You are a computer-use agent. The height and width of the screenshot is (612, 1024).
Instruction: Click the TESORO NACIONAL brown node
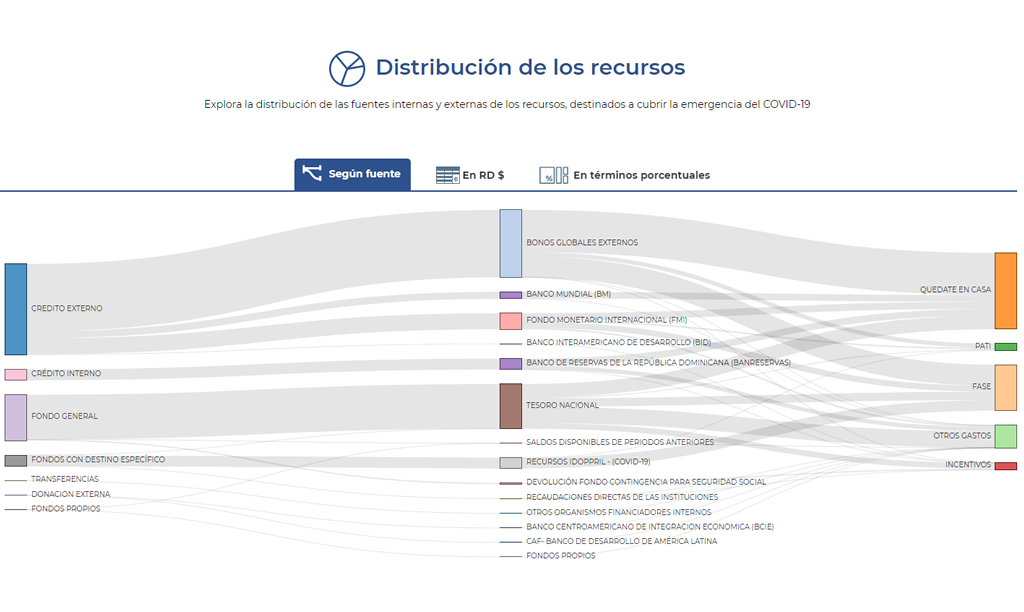(x=510, y=404)
